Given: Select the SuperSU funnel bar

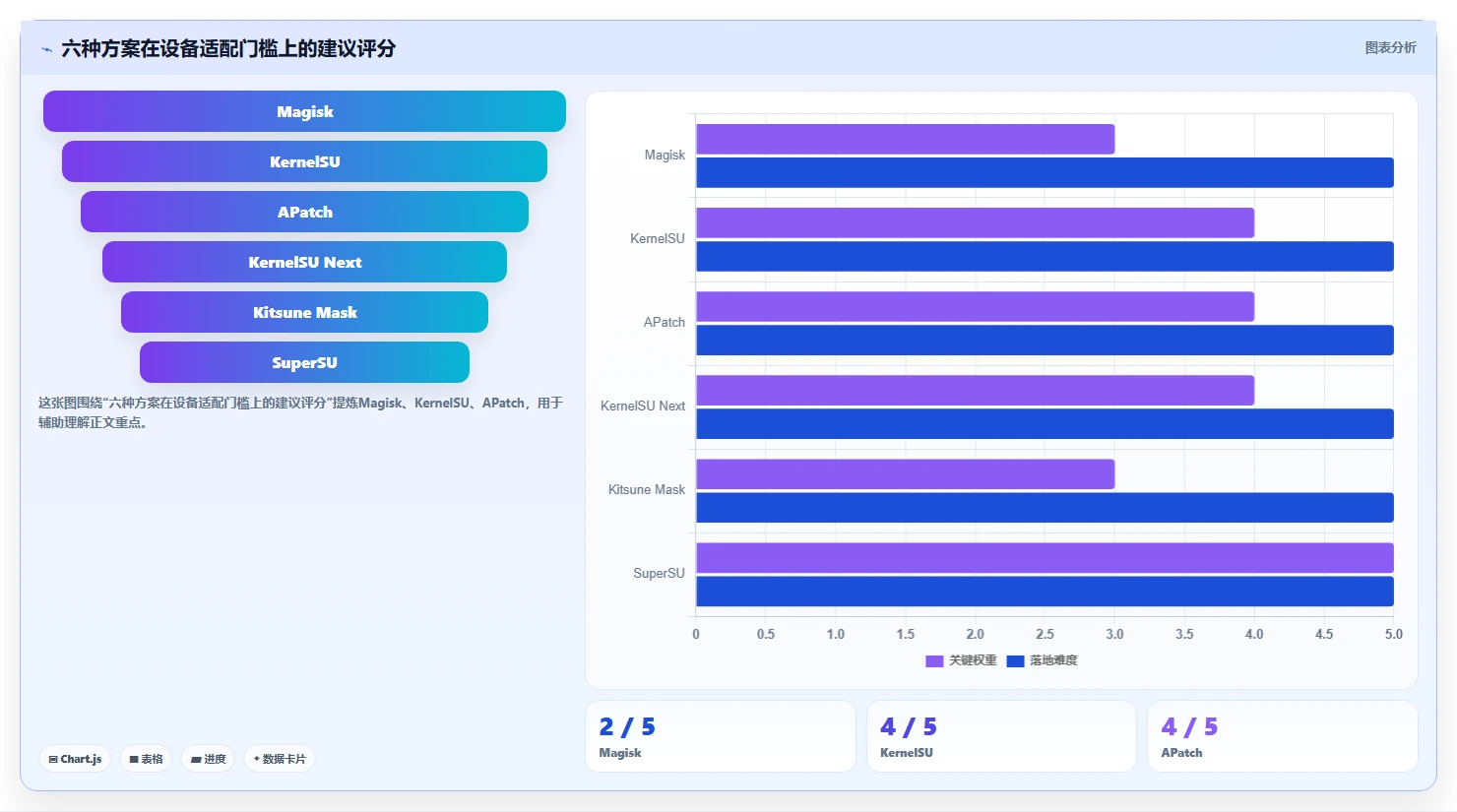Looking at the screenshot, I should pos(304,362).
